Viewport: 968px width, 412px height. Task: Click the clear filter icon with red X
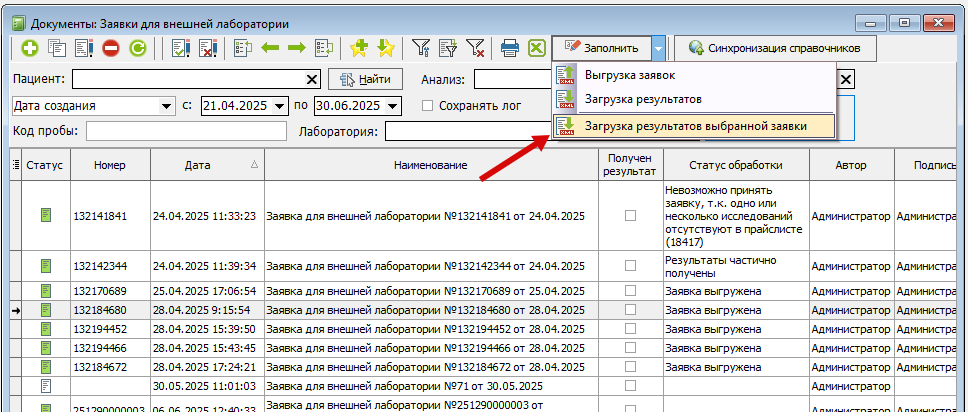click(476, 47)
